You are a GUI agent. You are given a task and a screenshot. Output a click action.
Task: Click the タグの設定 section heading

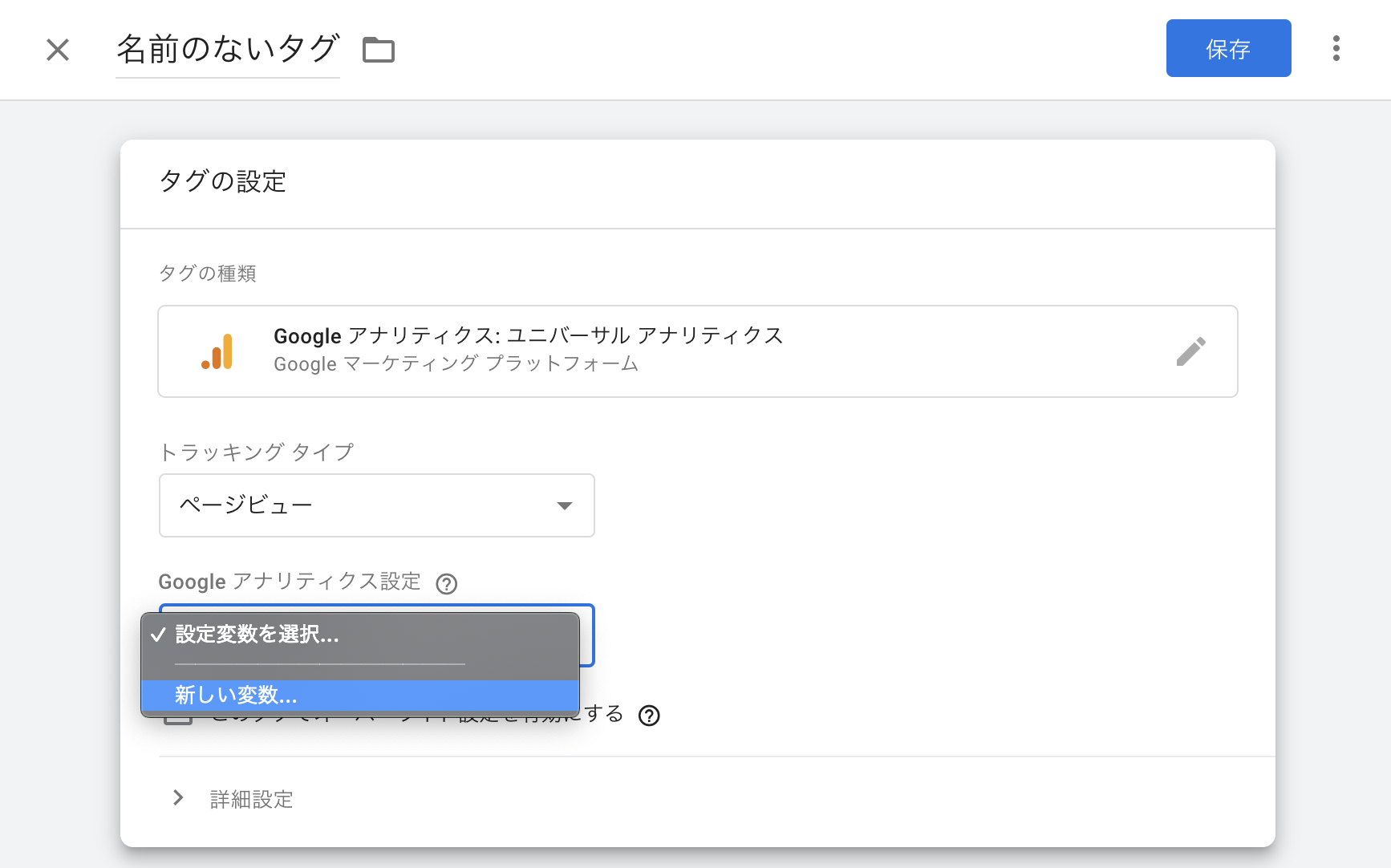click(223, 181)
